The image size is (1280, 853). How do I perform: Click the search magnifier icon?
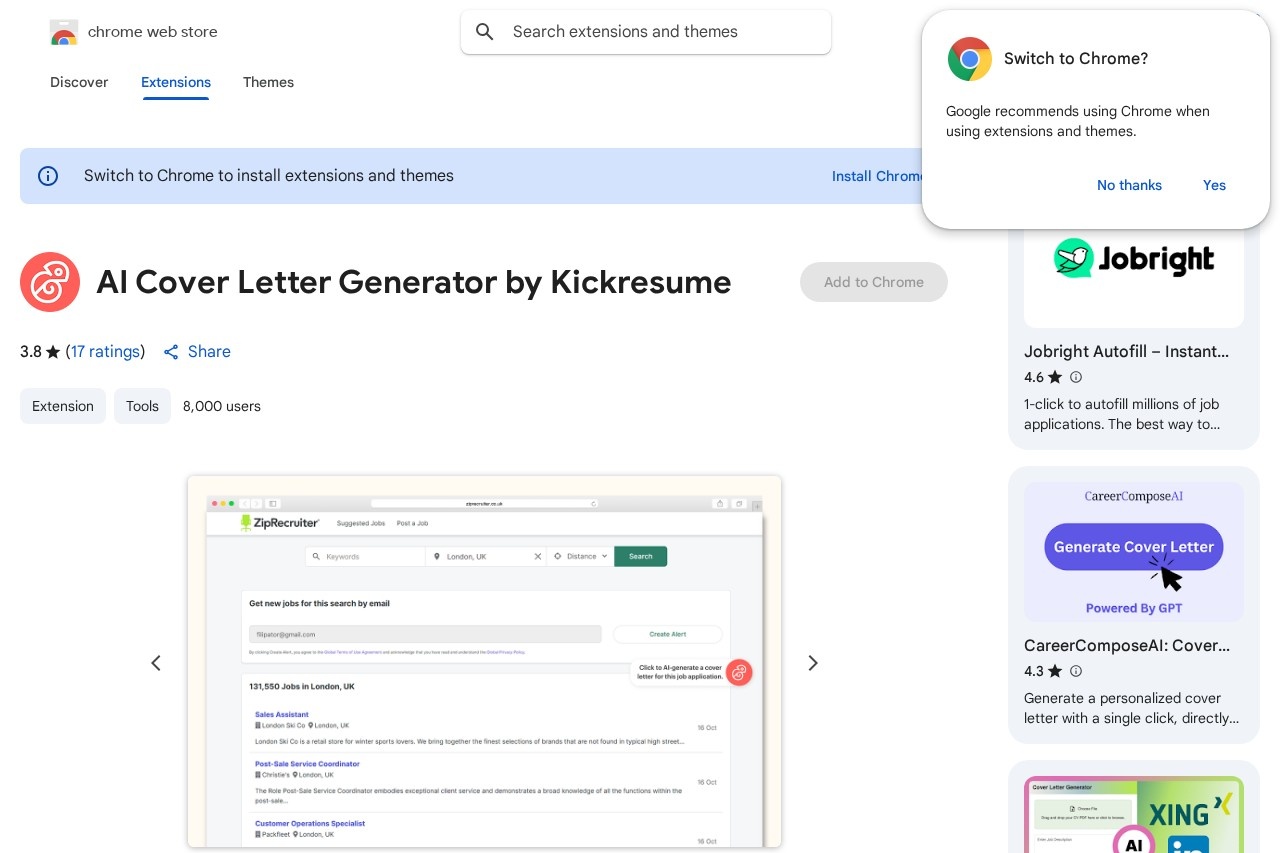click(485, 32)
